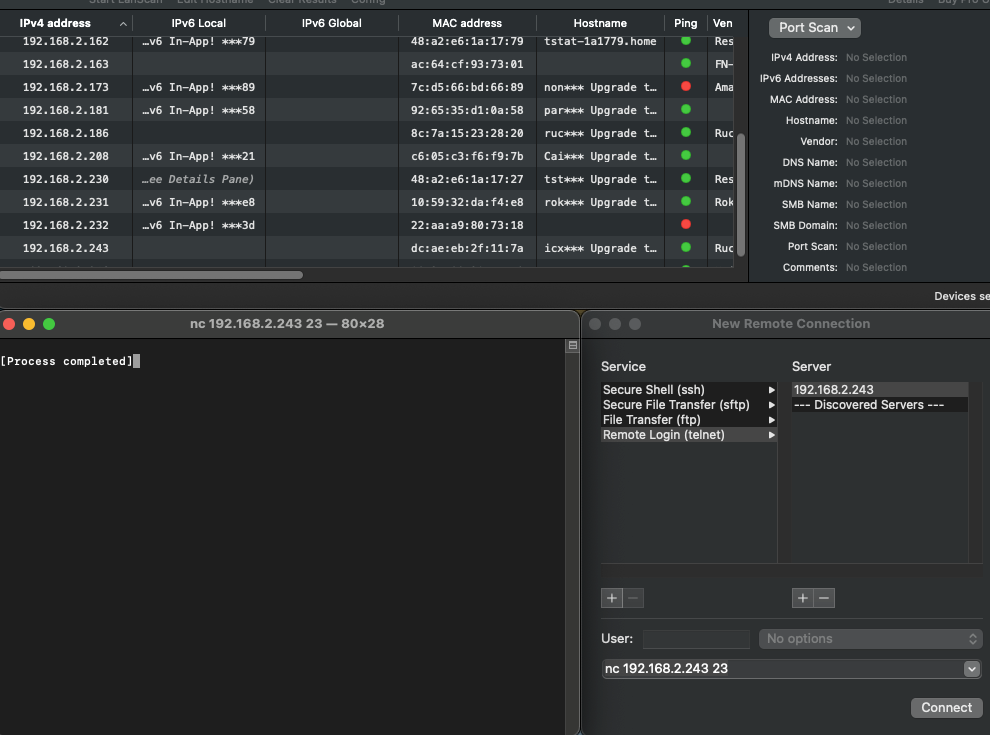Click green ping indicator for 192.168.2.243 row
990x735 pixels.
686,247
